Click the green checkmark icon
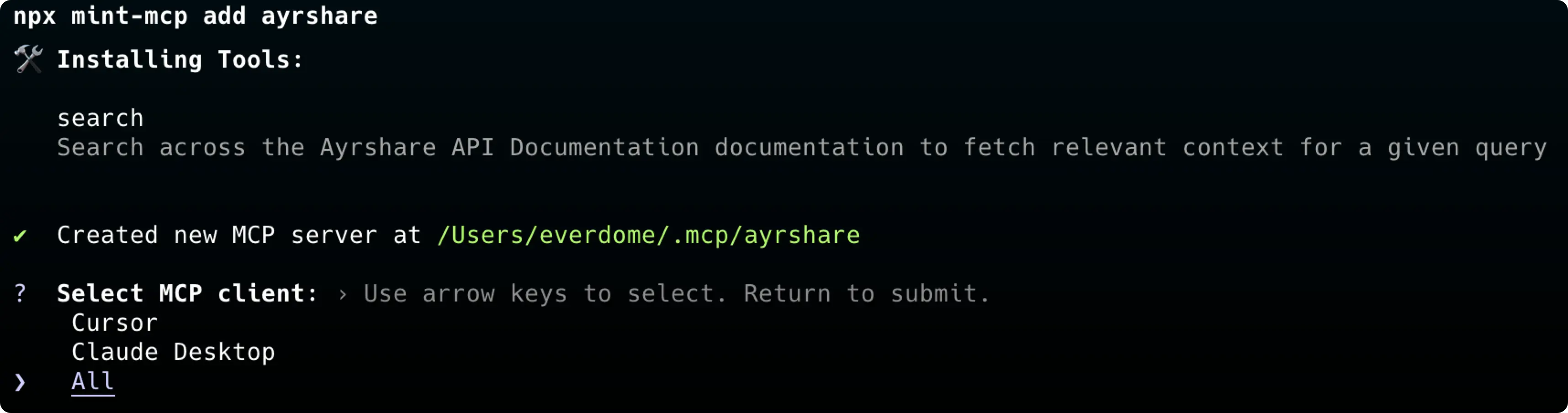The image size is (1568, 413). coord(20,235)
